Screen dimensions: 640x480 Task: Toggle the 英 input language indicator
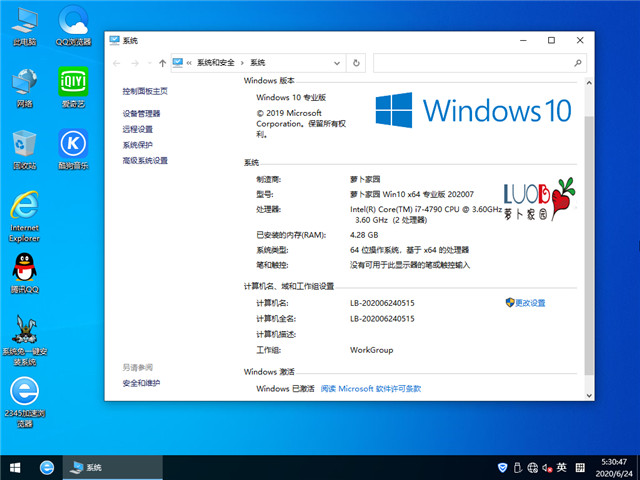[x=562, y=467]
